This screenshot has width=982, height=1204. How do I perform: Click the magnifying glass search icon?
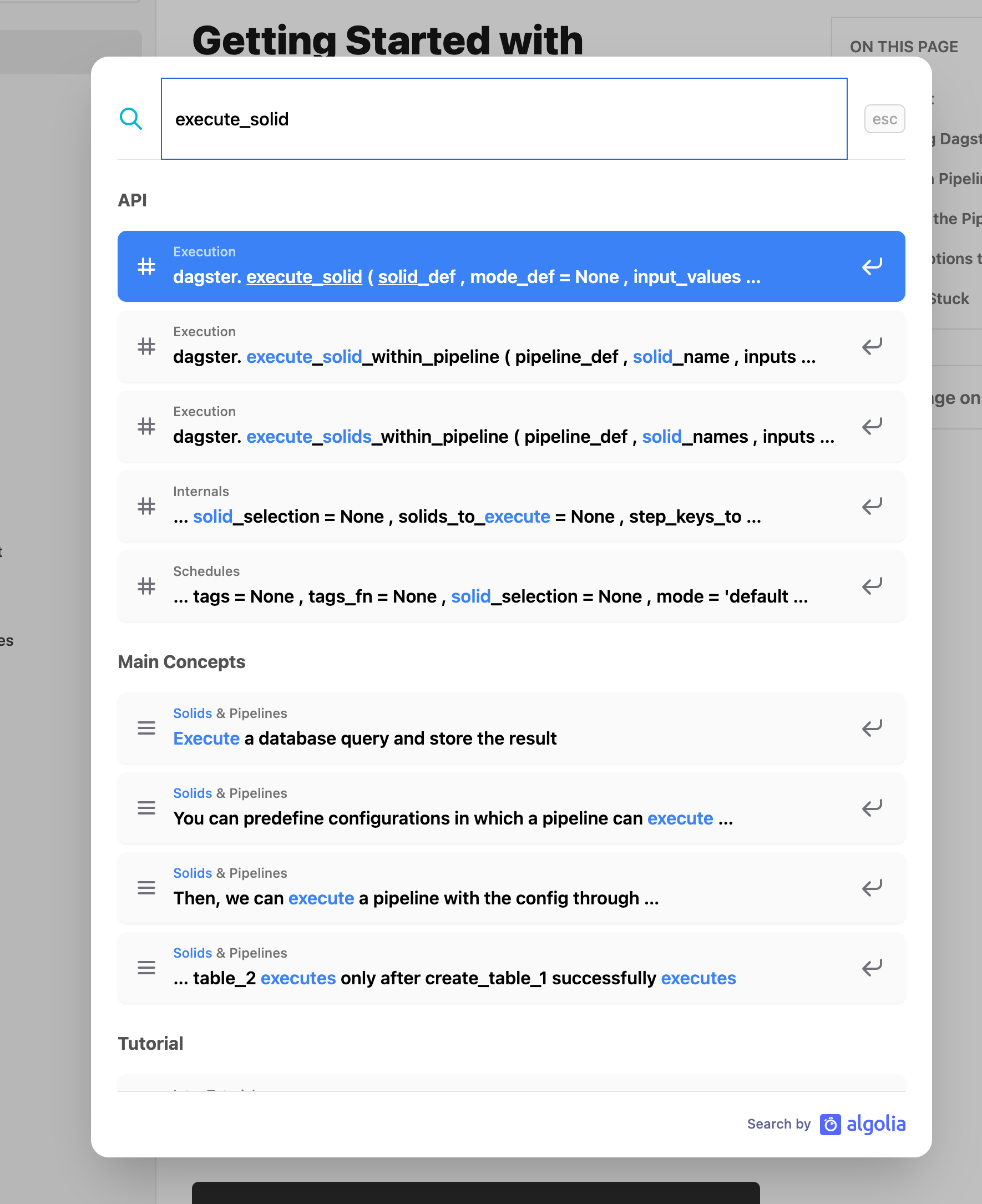(131, 119)
